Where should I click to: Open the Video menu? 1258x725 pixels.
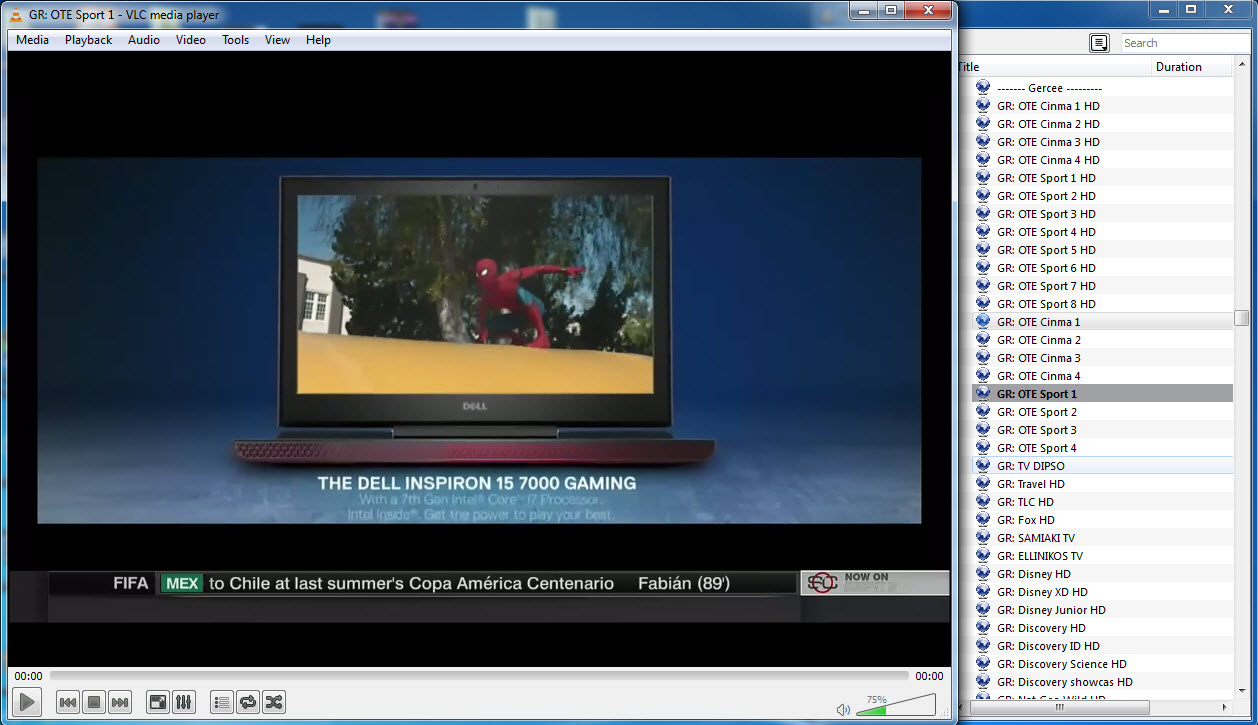coord(191,40)
